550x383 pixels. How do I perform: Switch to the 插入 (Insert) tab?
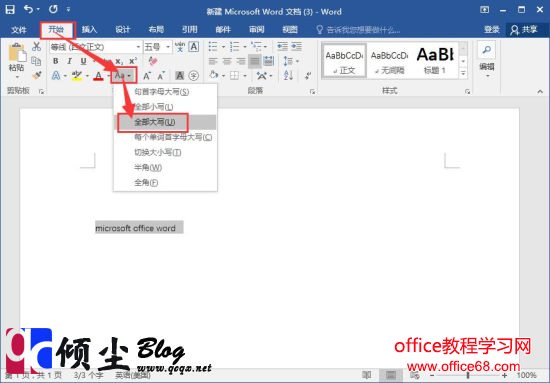pos(89,30)
